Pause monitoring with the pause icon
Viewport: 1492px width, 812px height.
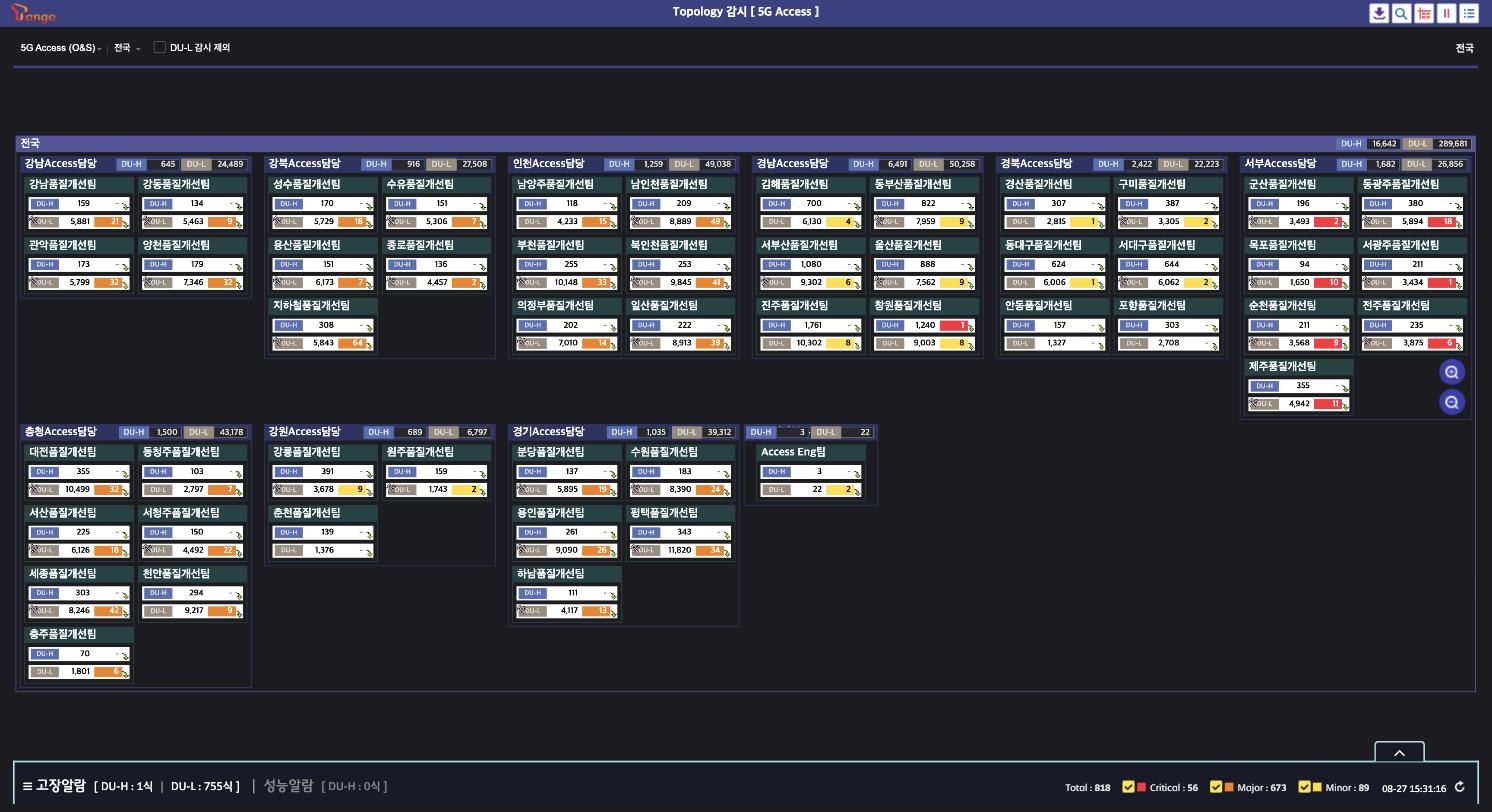coord(1446,13)
